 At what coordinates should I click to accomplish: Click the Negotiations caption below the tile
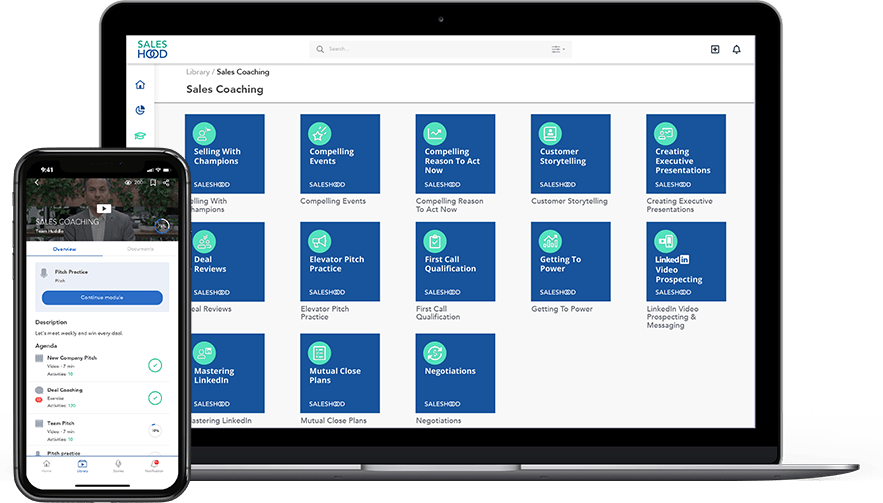tap(438, 420)
